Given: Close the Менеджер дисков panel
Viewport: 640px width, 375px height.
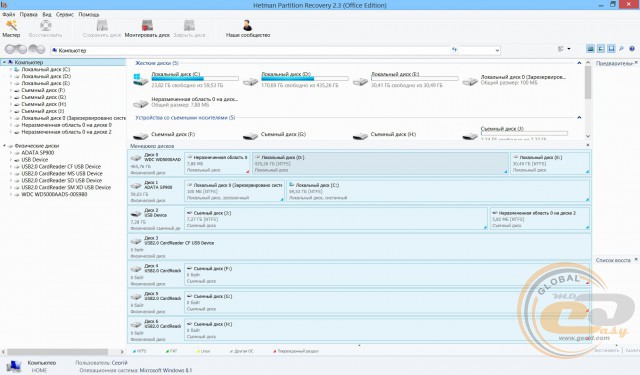Looking at the screenshot, I should pyautogui.click(x=588, y=145).
